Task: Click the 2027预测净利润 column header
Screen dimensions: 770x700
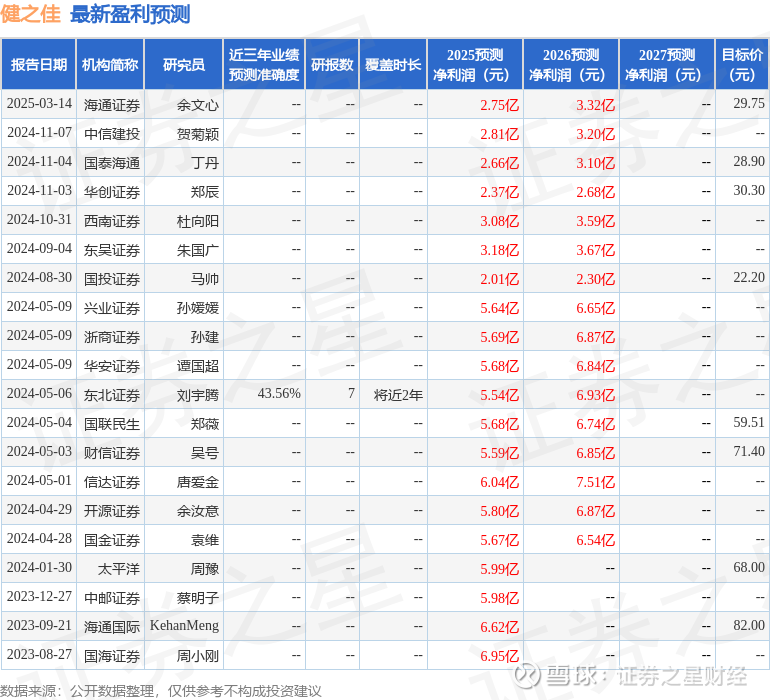Action: 666,64
